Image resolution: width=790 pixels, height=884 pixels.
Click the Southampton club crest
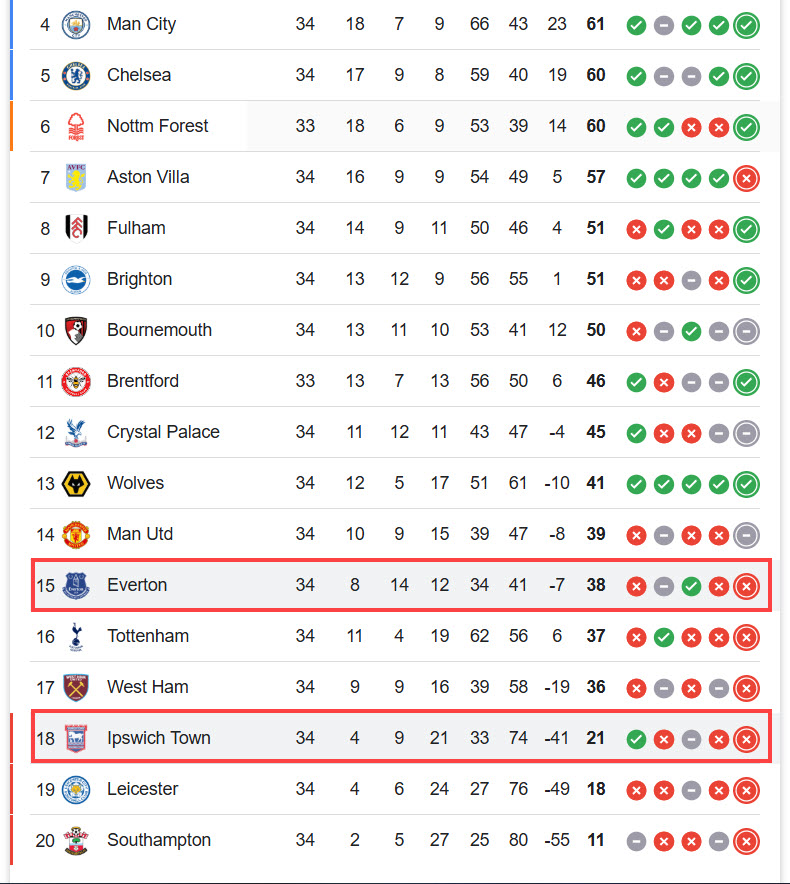[x=76, y=841]
